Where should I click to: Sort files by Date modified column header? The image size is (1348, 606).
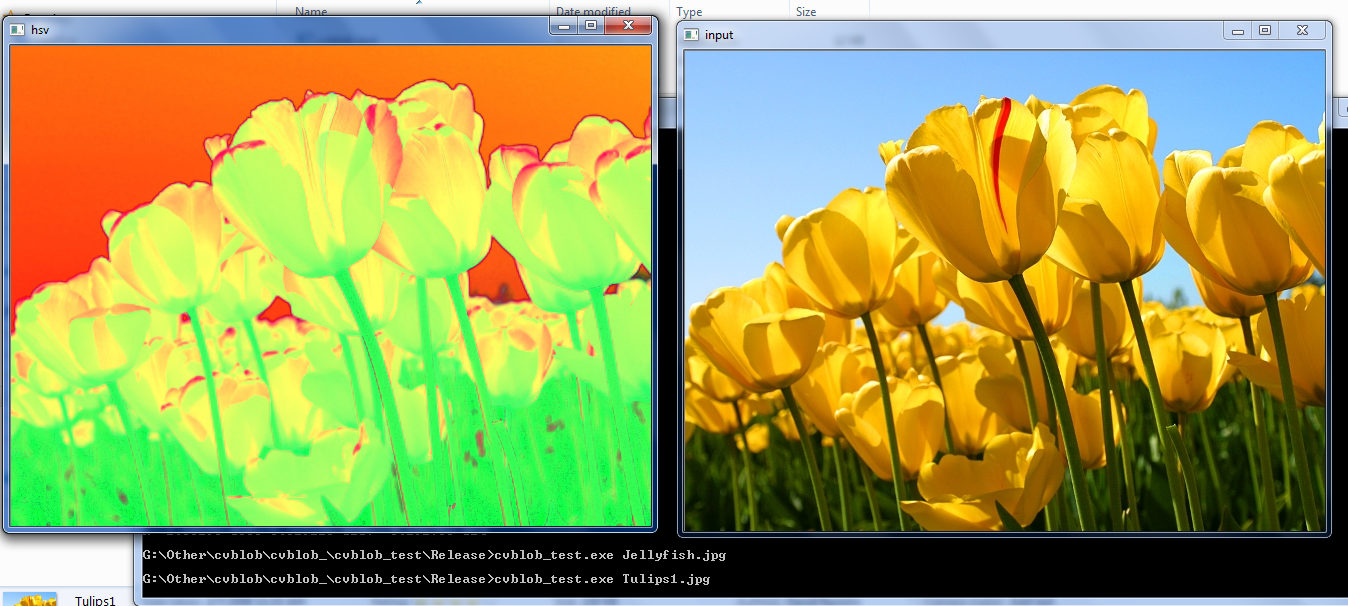595,12
